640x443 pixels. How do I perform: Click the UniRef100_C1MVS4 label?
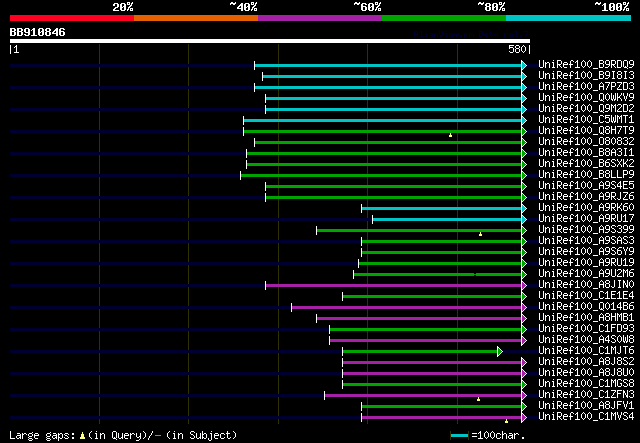point(586,417)
